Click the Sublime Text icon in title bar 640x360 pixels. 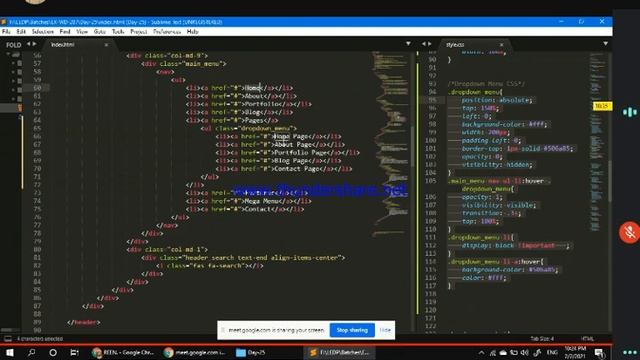click(x=4, y=22)
